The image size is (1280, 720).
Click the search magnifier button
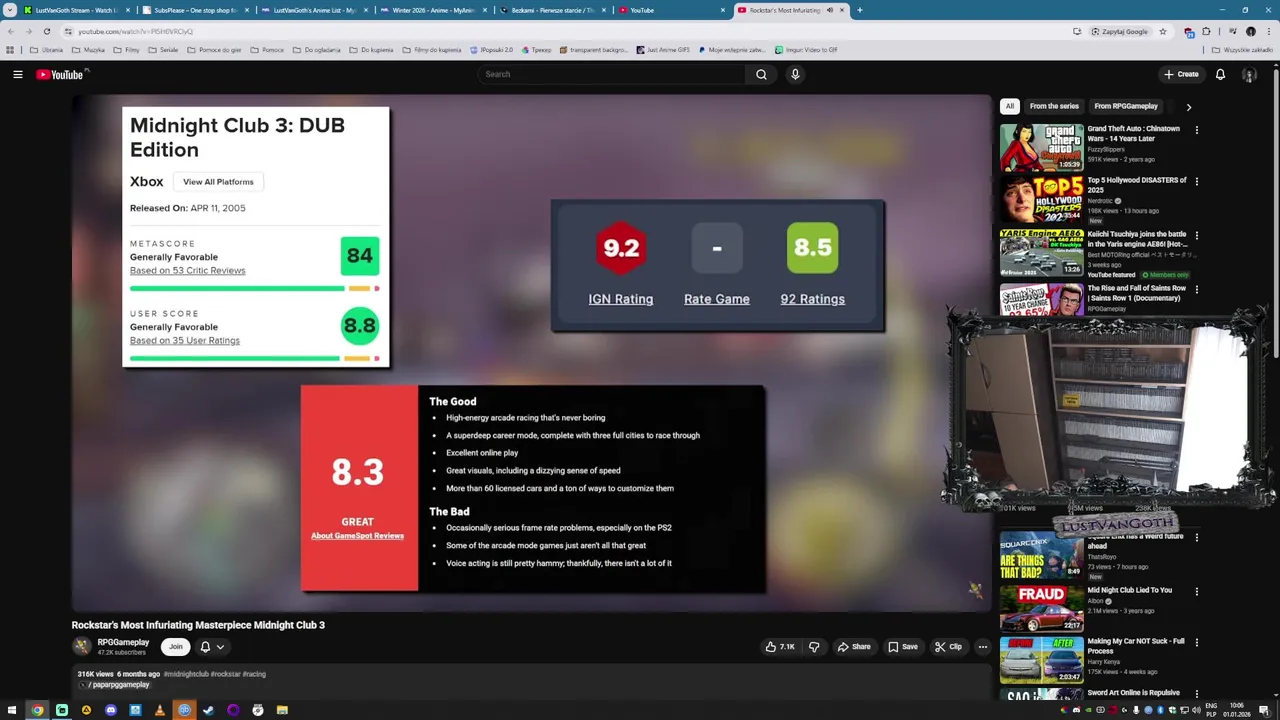tap(761, 74)
